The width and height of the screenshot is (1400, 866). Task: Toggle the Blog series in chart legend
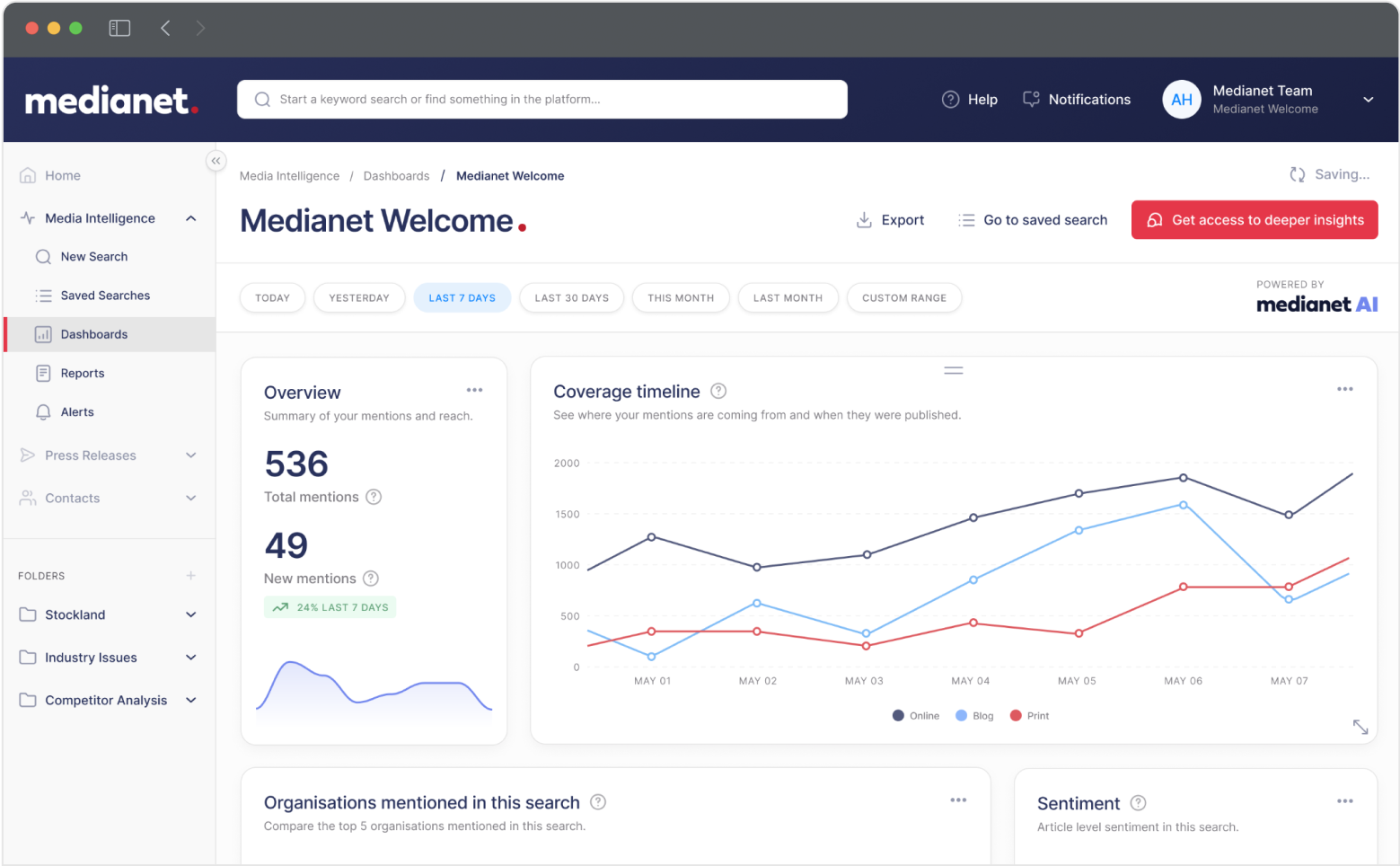(x=973, y=715)
